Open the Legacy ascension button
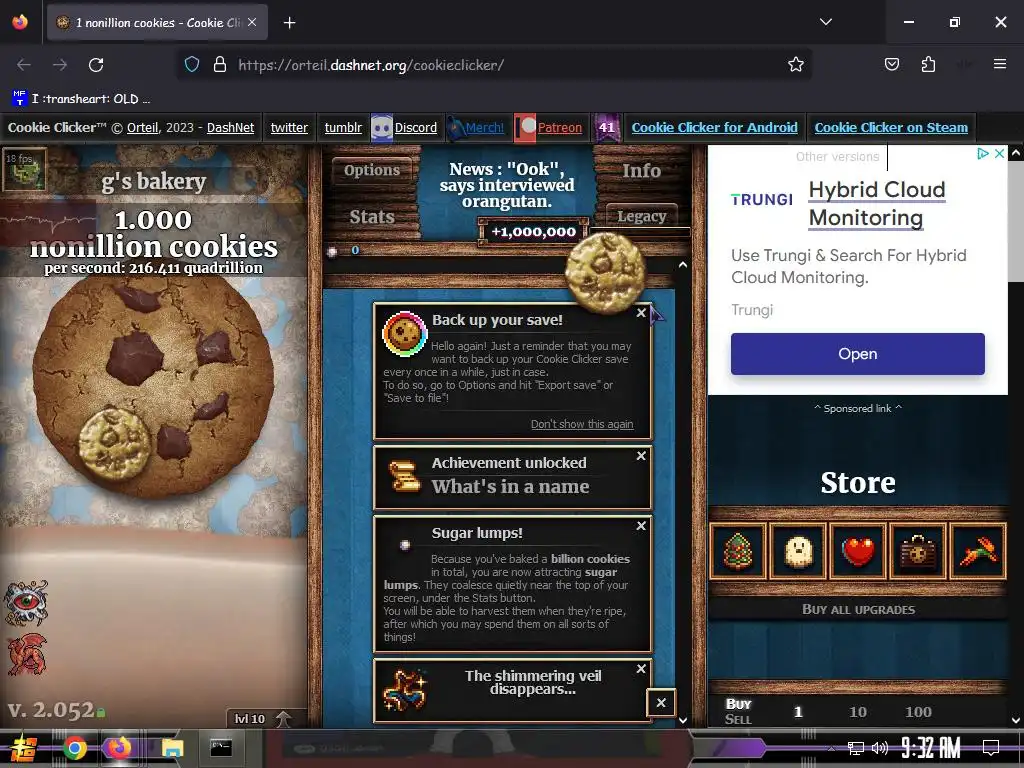This screenshot has width=1024, height=768. click(641, 216)
